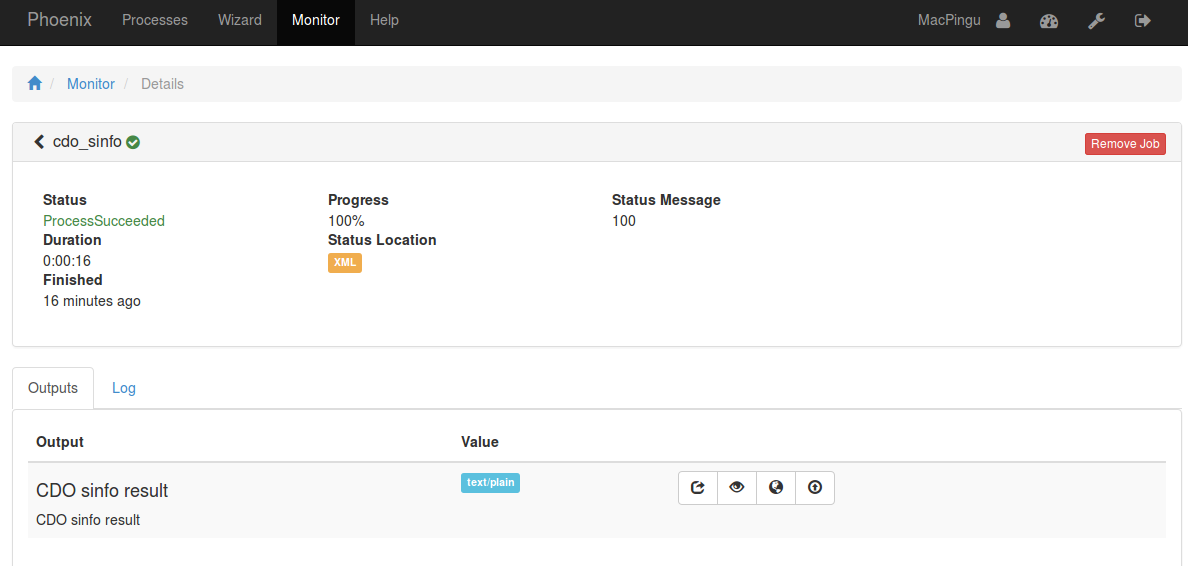Click the MacPingu username link
Screen dimensions: 1188x566
click(949, 20)
